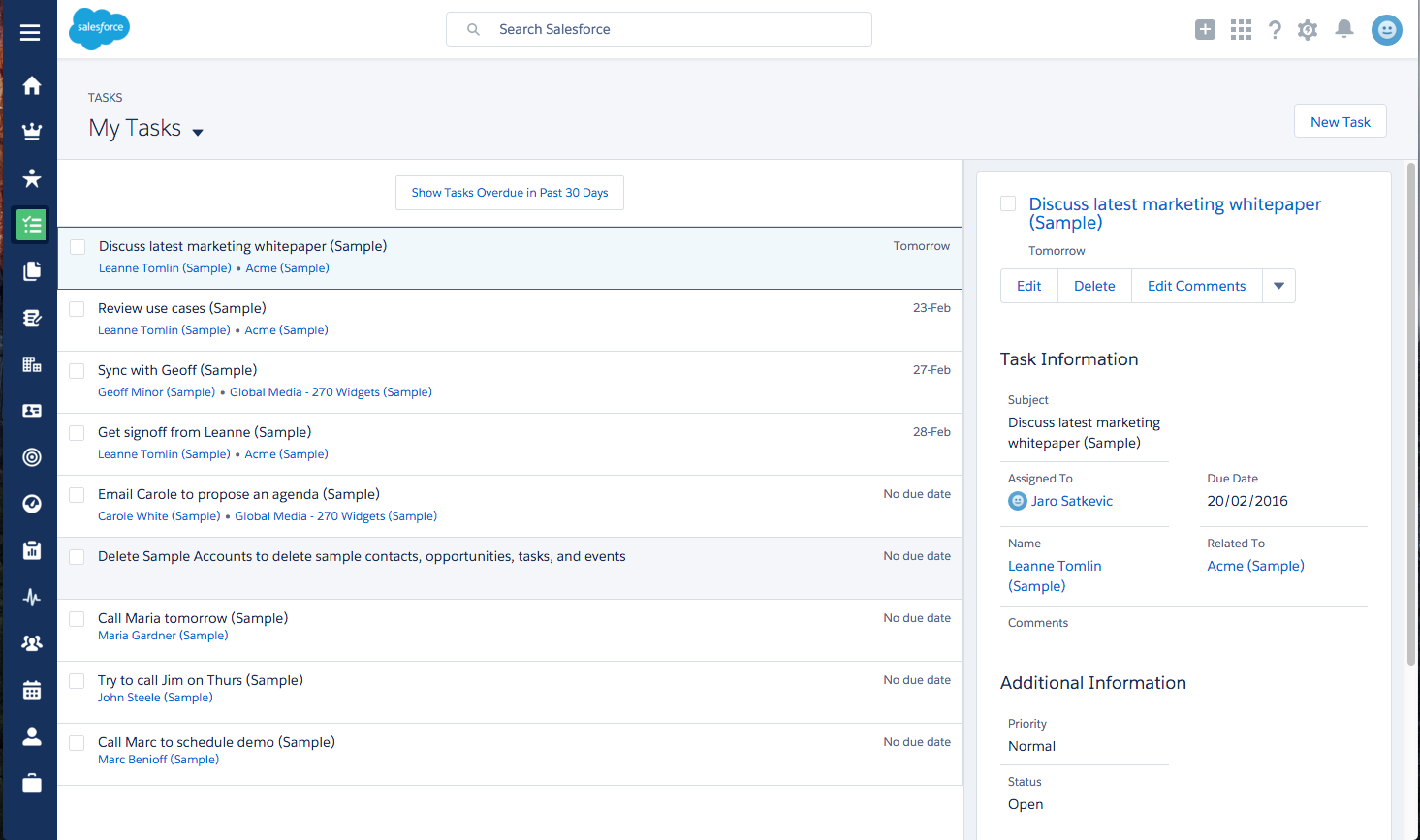1420x840 pixels.
Task: Click Show Tasks Overdue in Past 30 Days
Action: point(510,193)
